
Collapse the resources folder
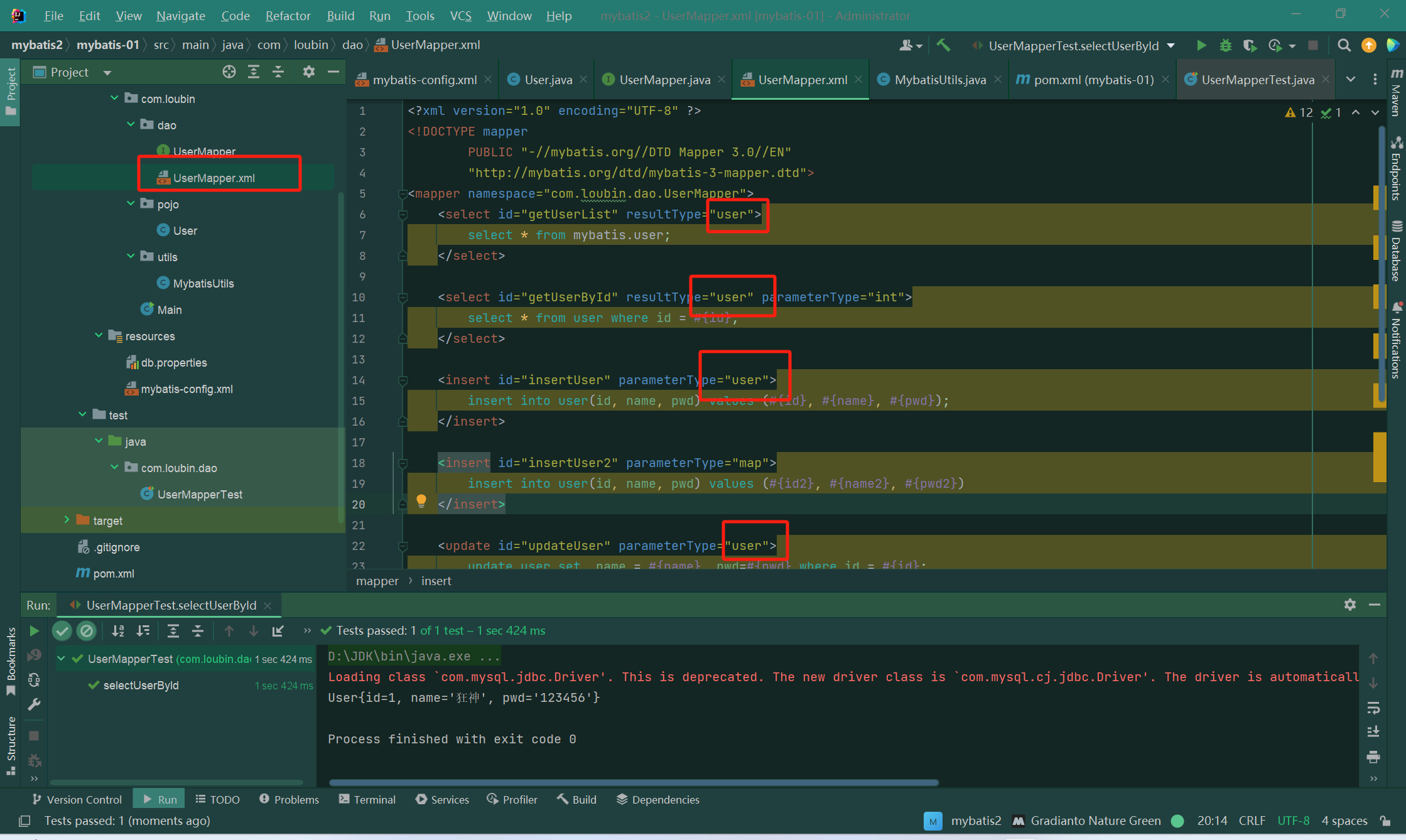[x=99, y=336]
